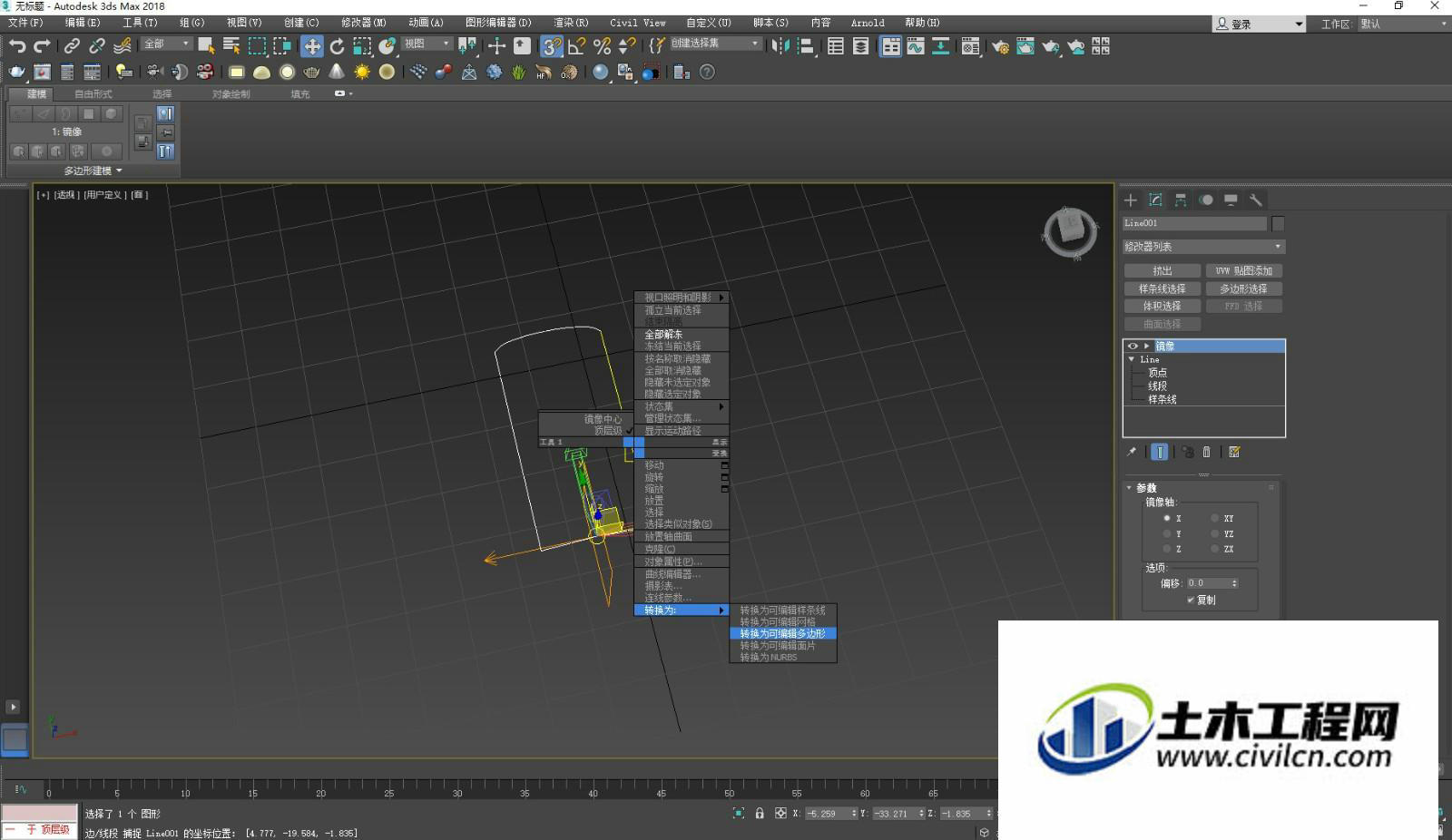Open the Material Editor icon
This screenshot has width=1452, height=840.
[x=970, y=45]
